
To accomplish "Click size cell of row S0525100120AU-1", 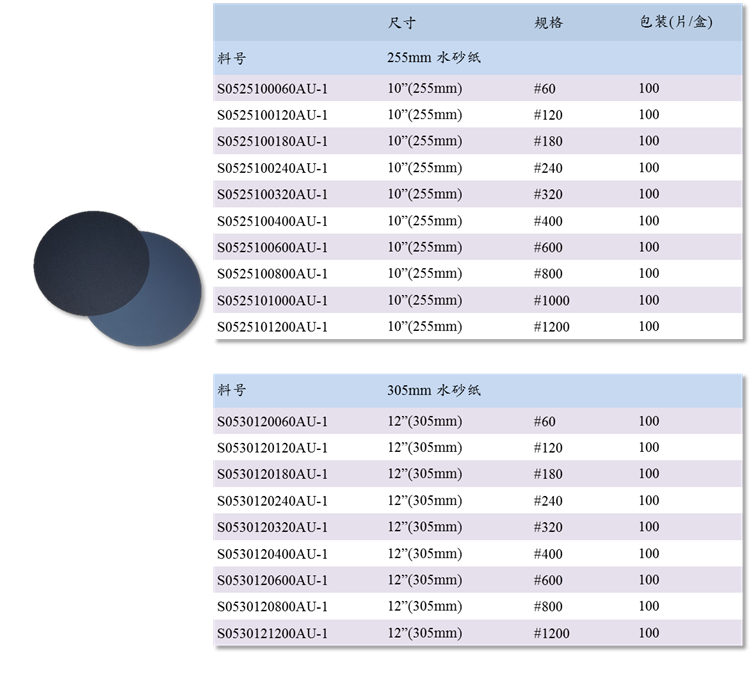I will (x=424, y=115).
